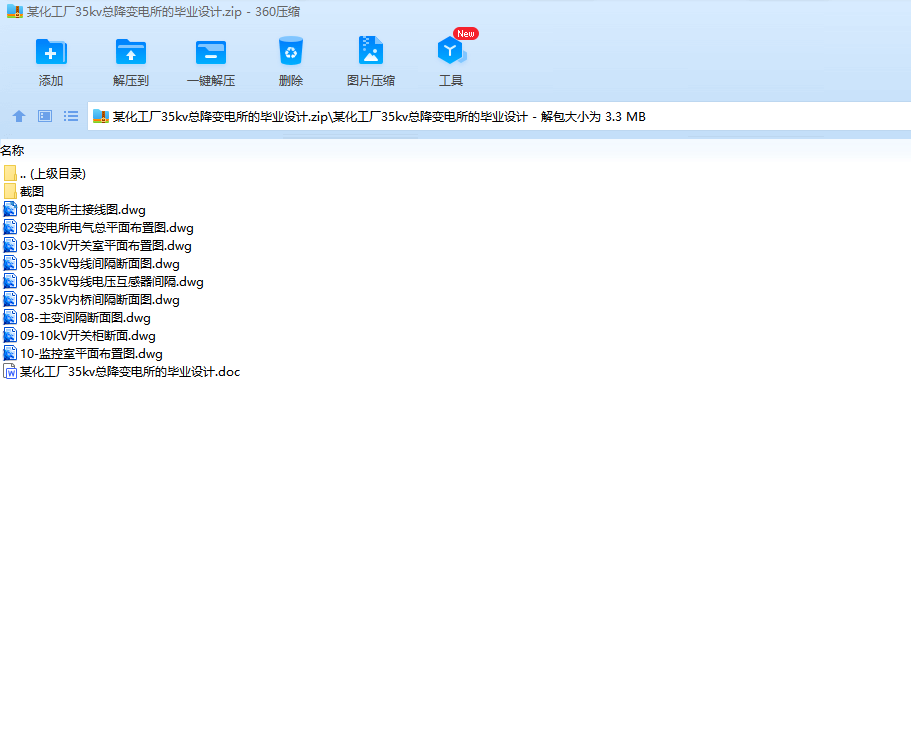Click the 删除 (Delete) recycle icon
The width and height of the screenshot is (911, 731).
click(x=290, y=51)
